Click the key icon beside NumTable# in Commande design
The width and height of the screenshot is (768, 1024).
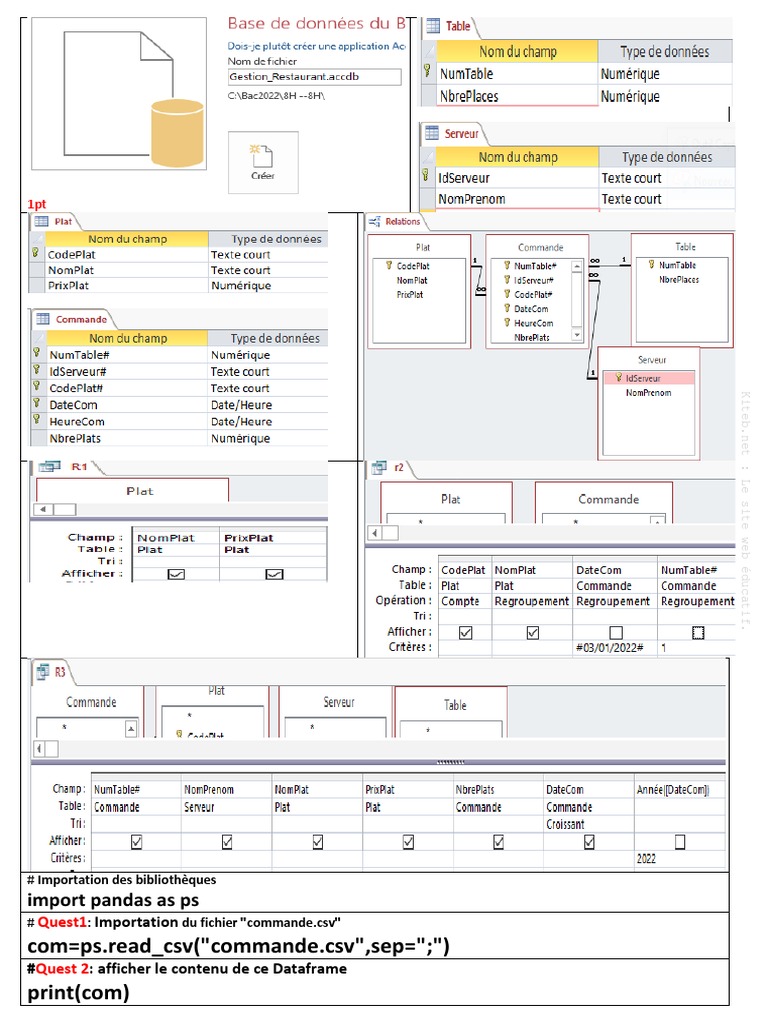point(37,353)
